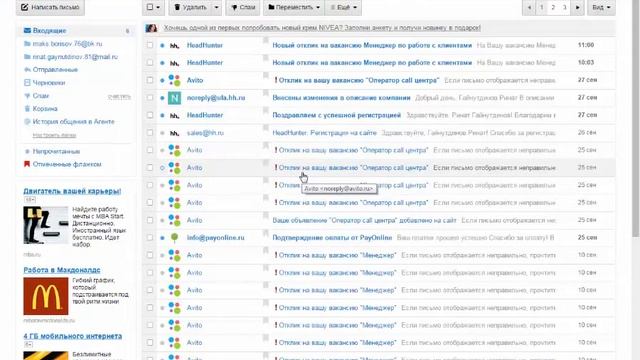Click the Удалить button
Image resolution: width=640 pixels, height=360 pixels.
tap(190, 7)
